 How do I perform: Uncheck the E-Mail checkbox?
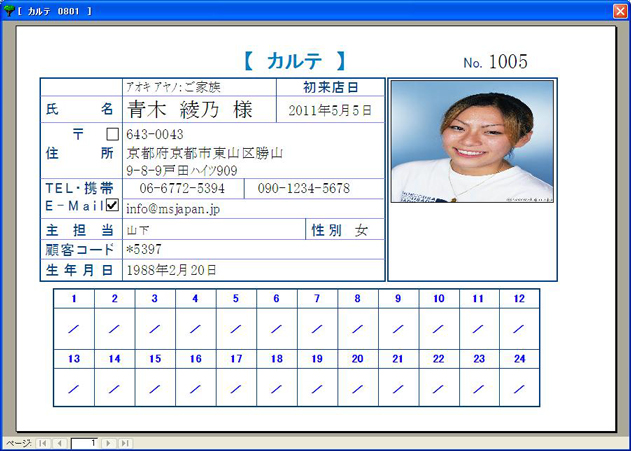tap(112, 205)
